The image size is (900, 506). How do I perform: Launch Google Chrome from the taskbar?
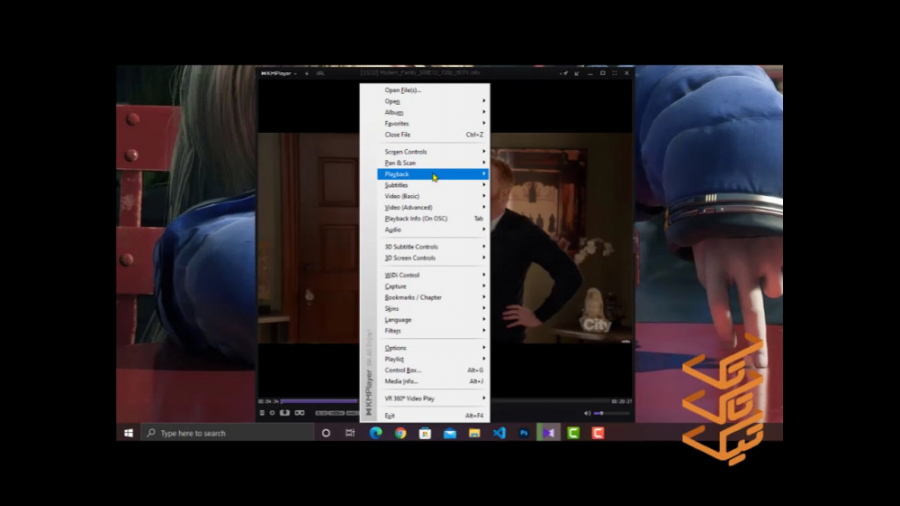pos(400,433)
